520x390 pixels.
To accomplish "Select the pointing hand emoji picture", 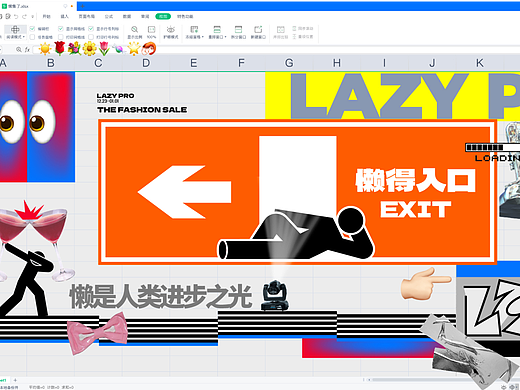I will click(x=426, y=283).
